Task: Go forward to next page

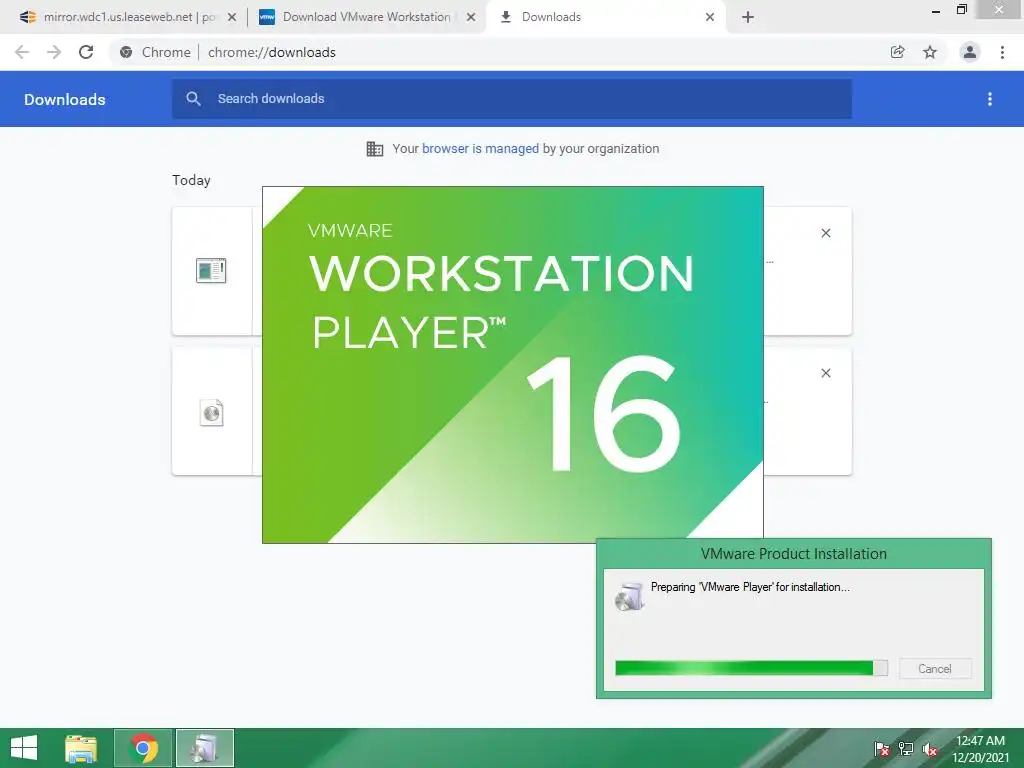Action: coord(54,52)
